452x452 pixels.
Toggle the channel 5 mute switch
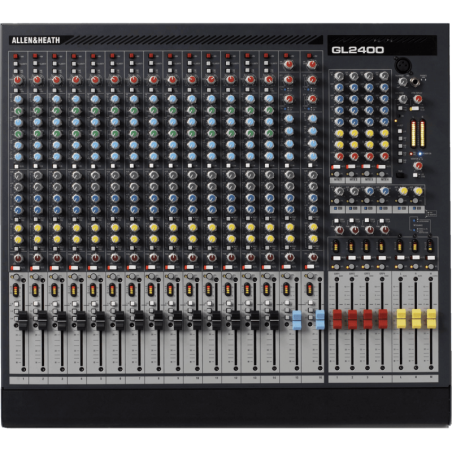click(x=93, y=268)
